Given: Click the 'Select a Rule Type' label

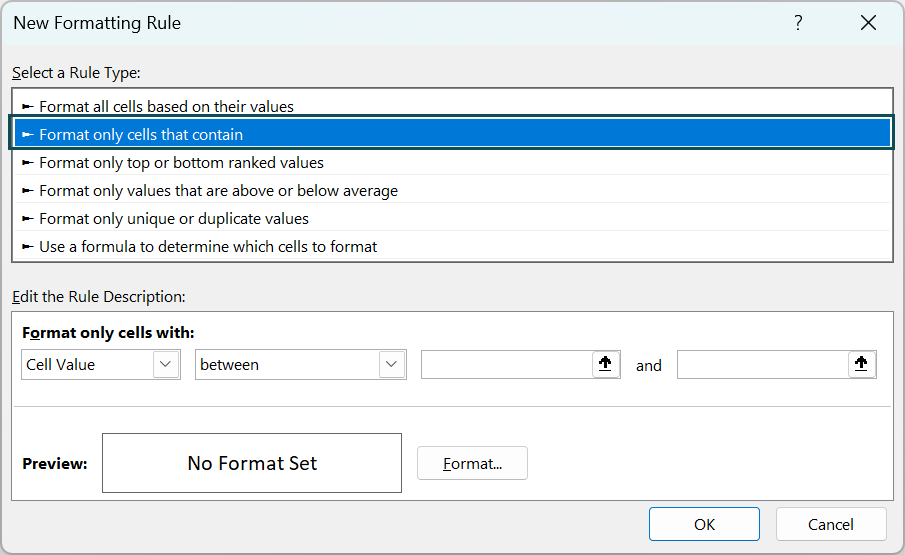Looking at the screenshot, I should 77,73.
